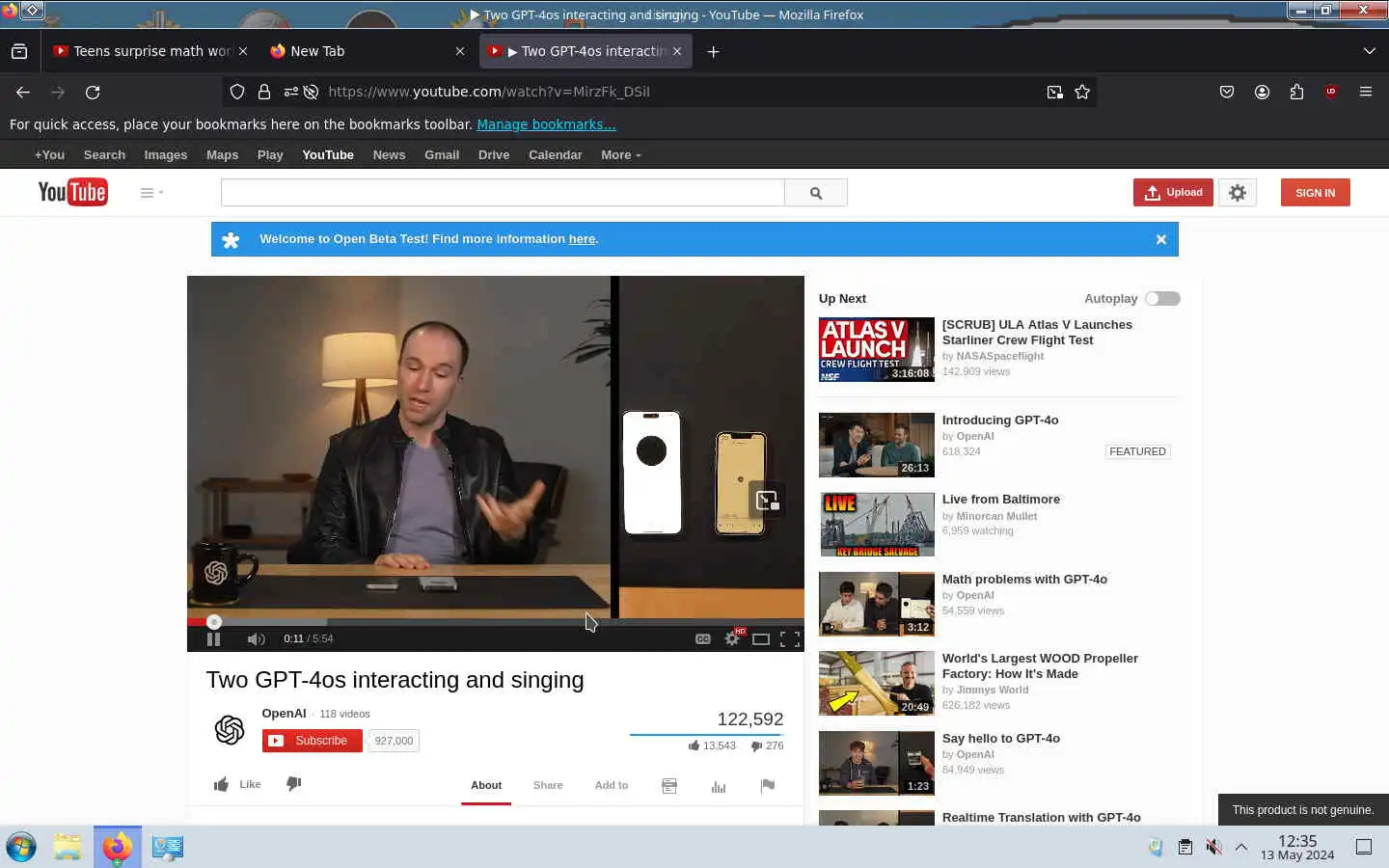This screenshot has height=868, width=1389.
Task: Click the OpenAI channel name link
Action: (x=284, y=714)
